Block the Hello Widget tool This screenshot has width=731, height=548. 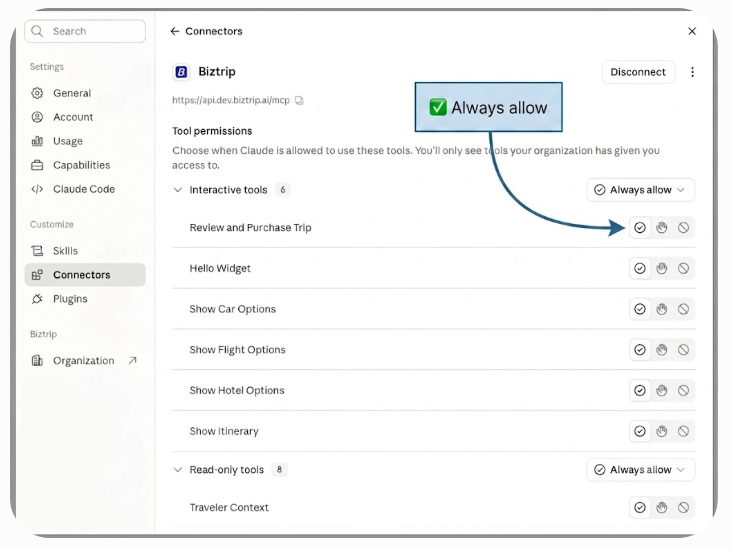[683, 268]
